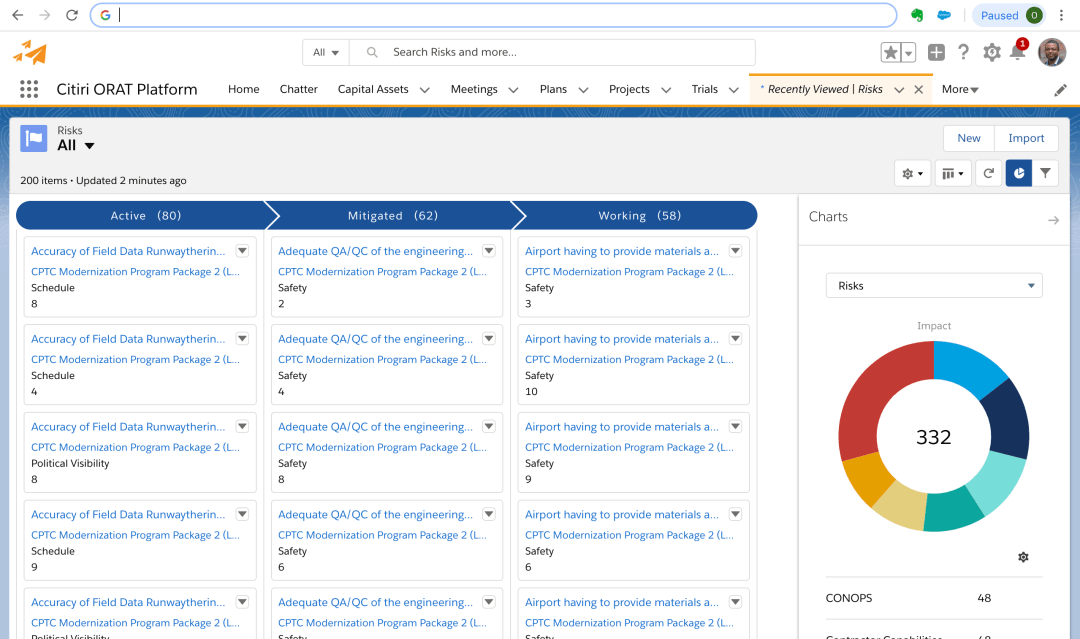1080x639 pixels.
Task: Click the browser forward arrow
Action: coord(45,14)
